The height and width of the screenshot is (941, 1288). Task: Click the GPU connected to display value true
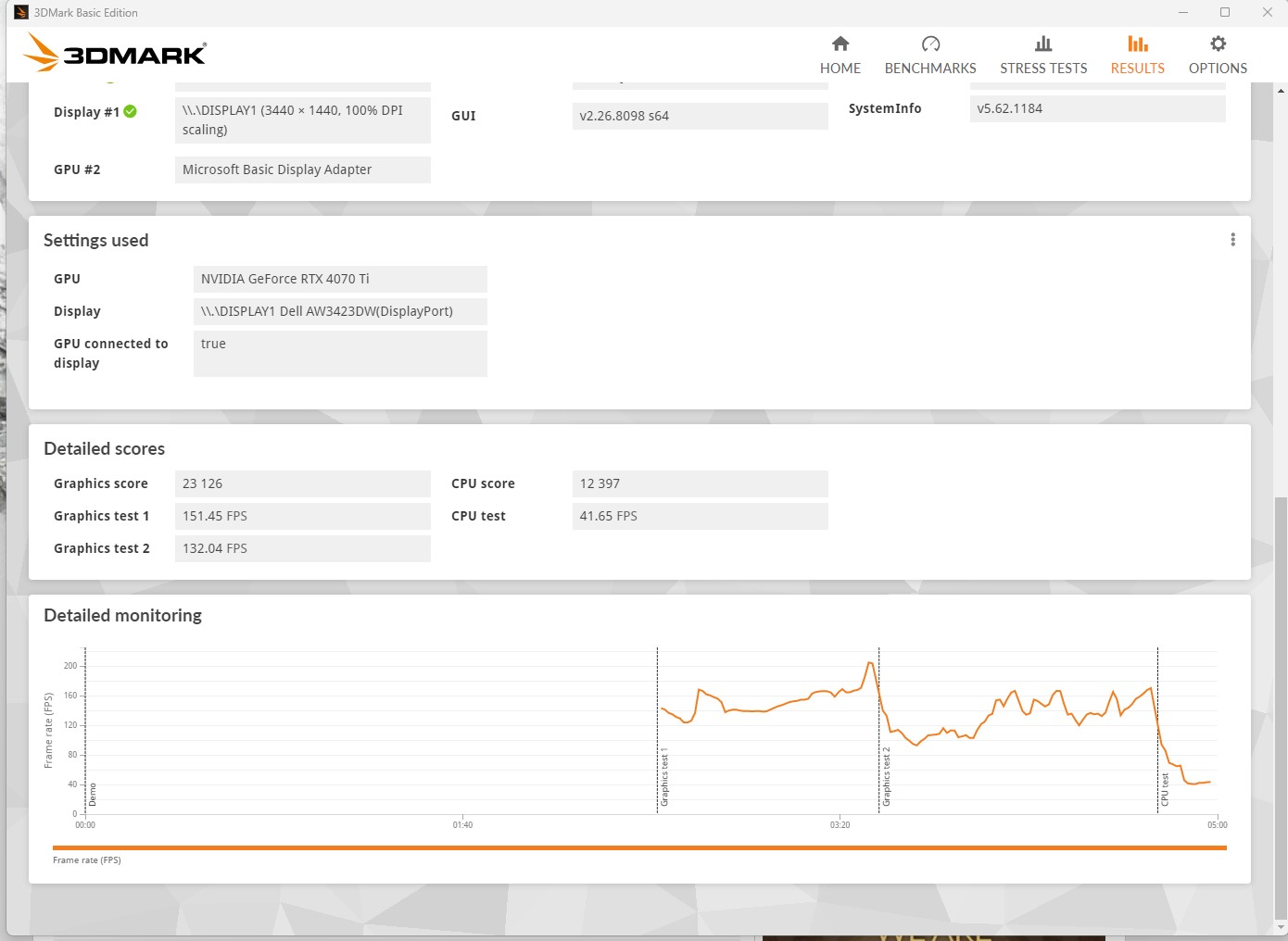pyautogui.click(x=340, y=353)
